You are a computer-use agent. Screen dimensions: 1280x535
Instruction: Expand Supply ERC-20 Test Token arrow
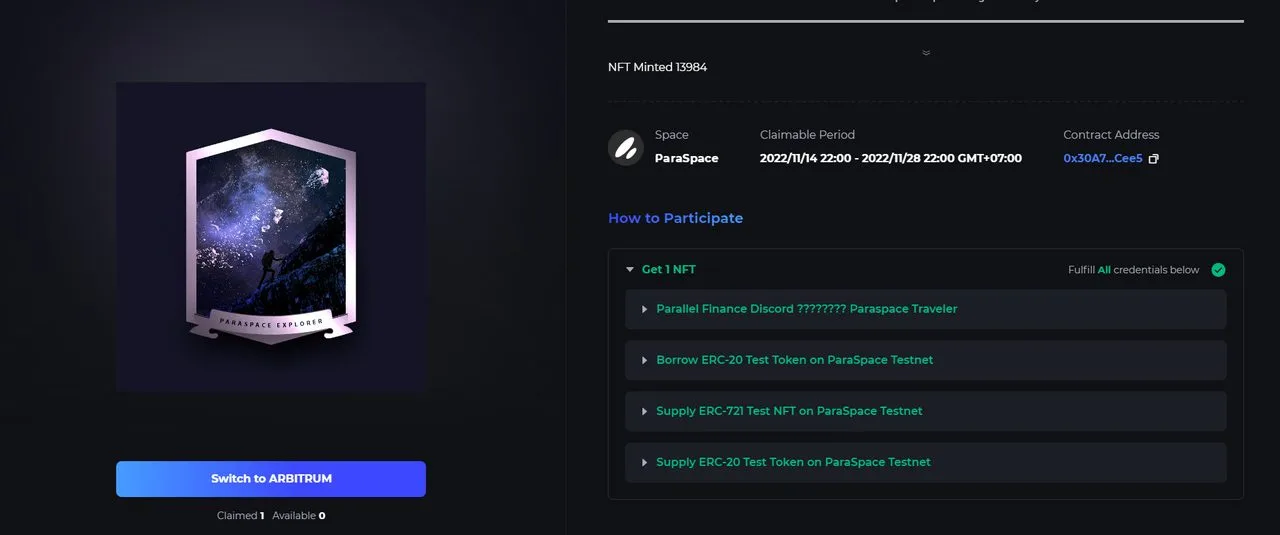[x=645, y=463]
